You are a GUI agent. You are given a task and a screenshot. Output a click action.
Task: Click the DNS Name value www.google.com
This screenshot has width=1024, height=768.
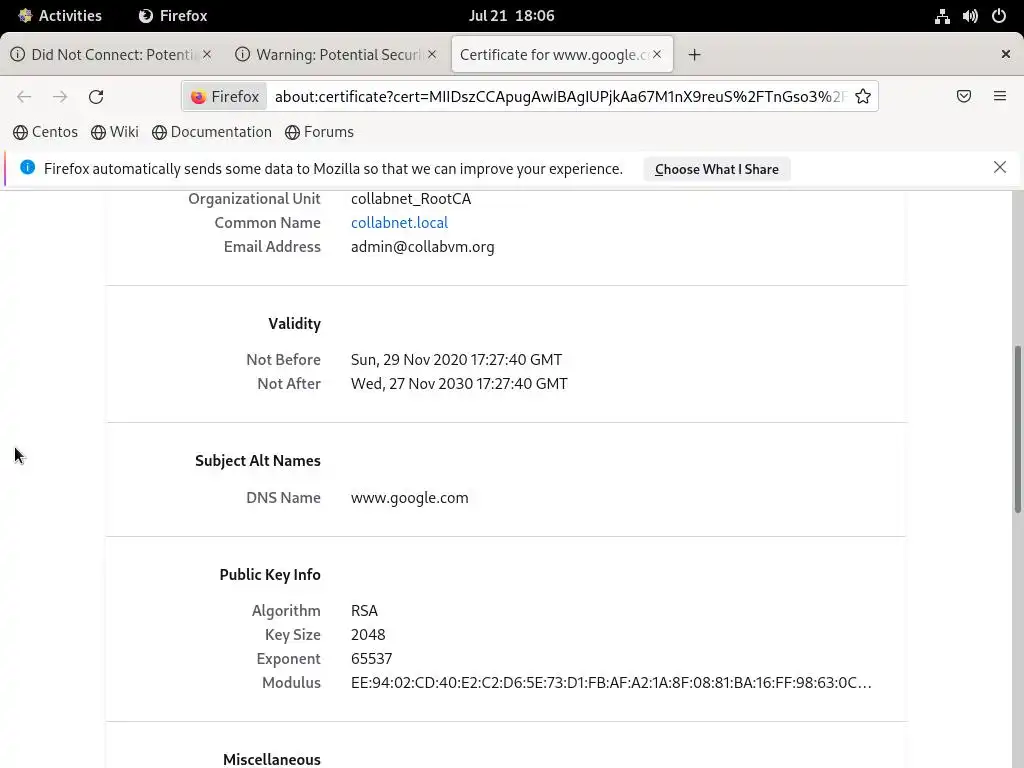click(409, 498)
